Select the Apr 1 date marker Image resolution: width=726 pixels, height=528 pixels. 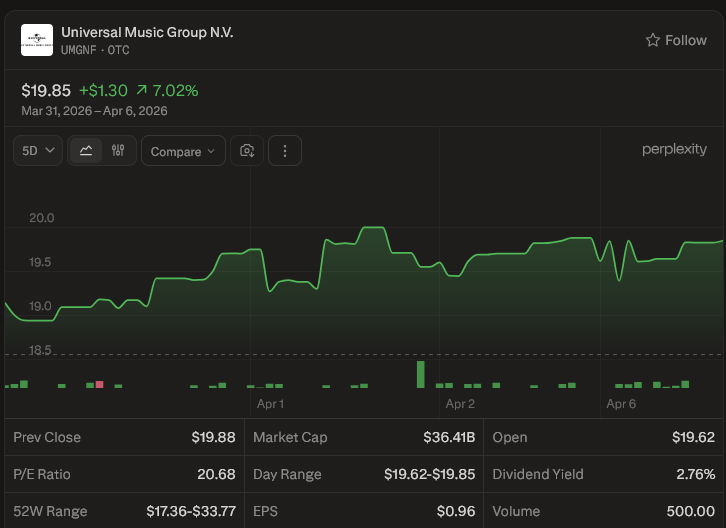click(x=270, y=404)
